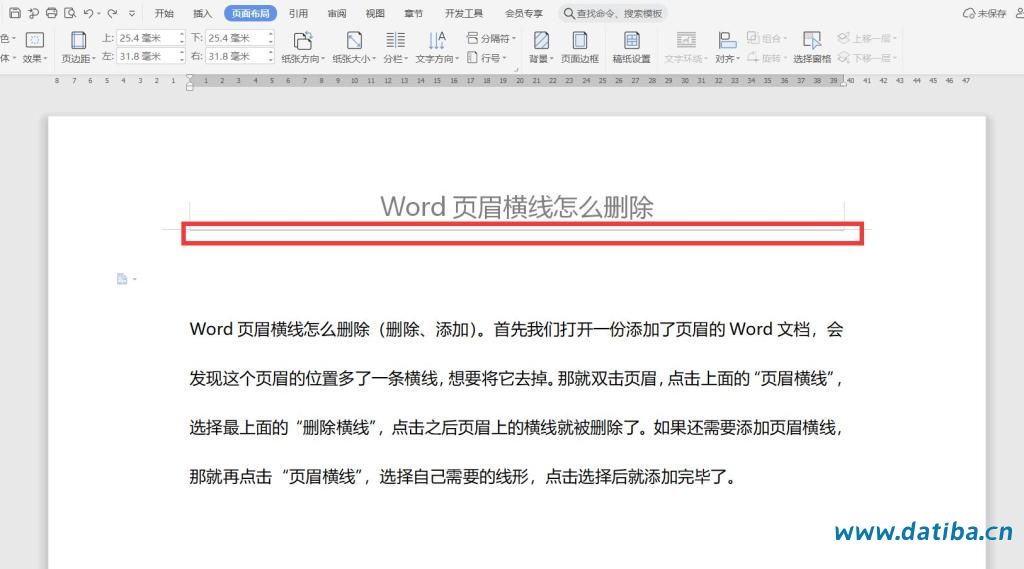Click the 下移一层 send backward button

coord(867,57)
